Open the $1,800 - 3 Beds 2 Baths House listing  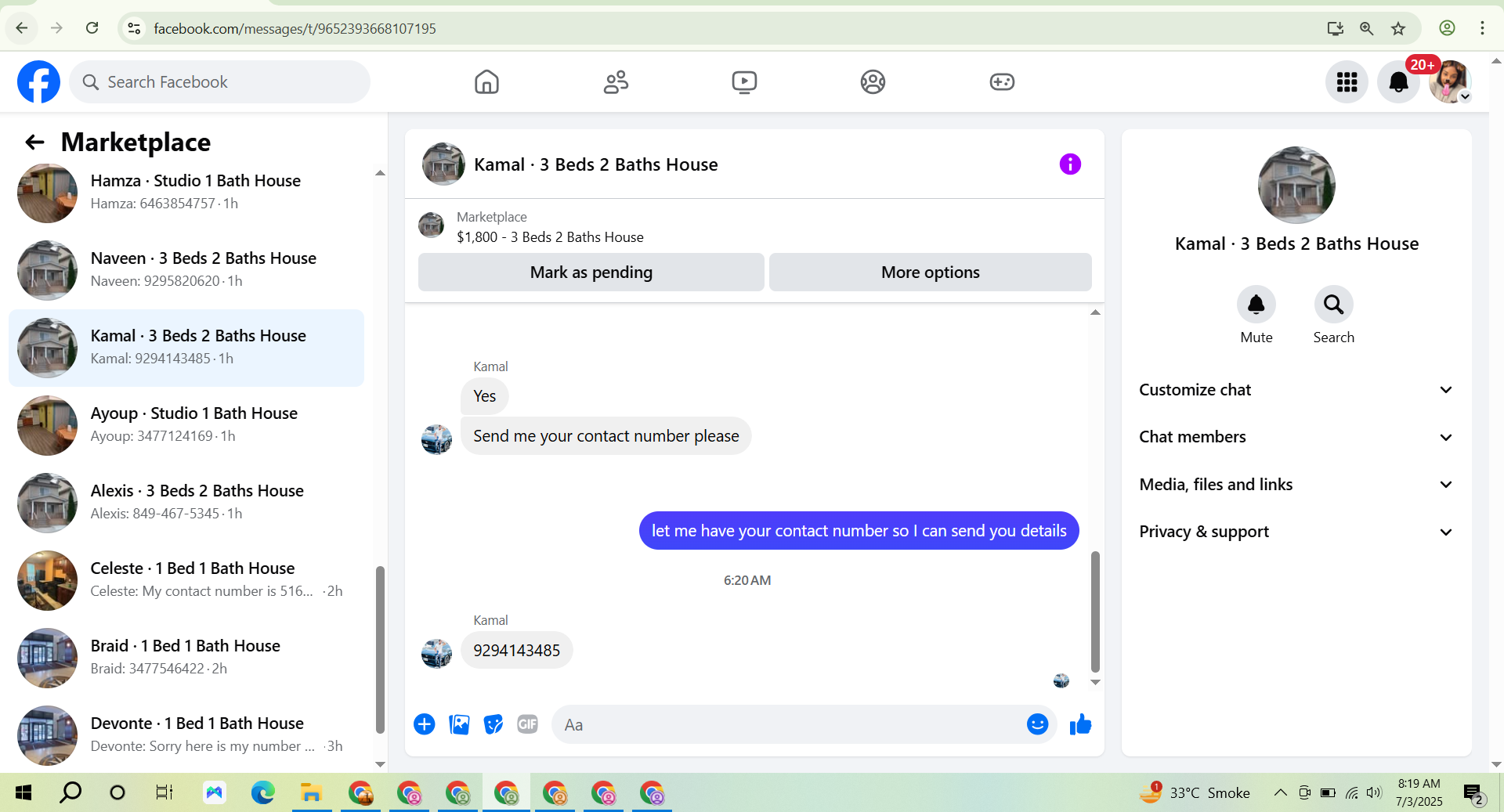(550, 237)
